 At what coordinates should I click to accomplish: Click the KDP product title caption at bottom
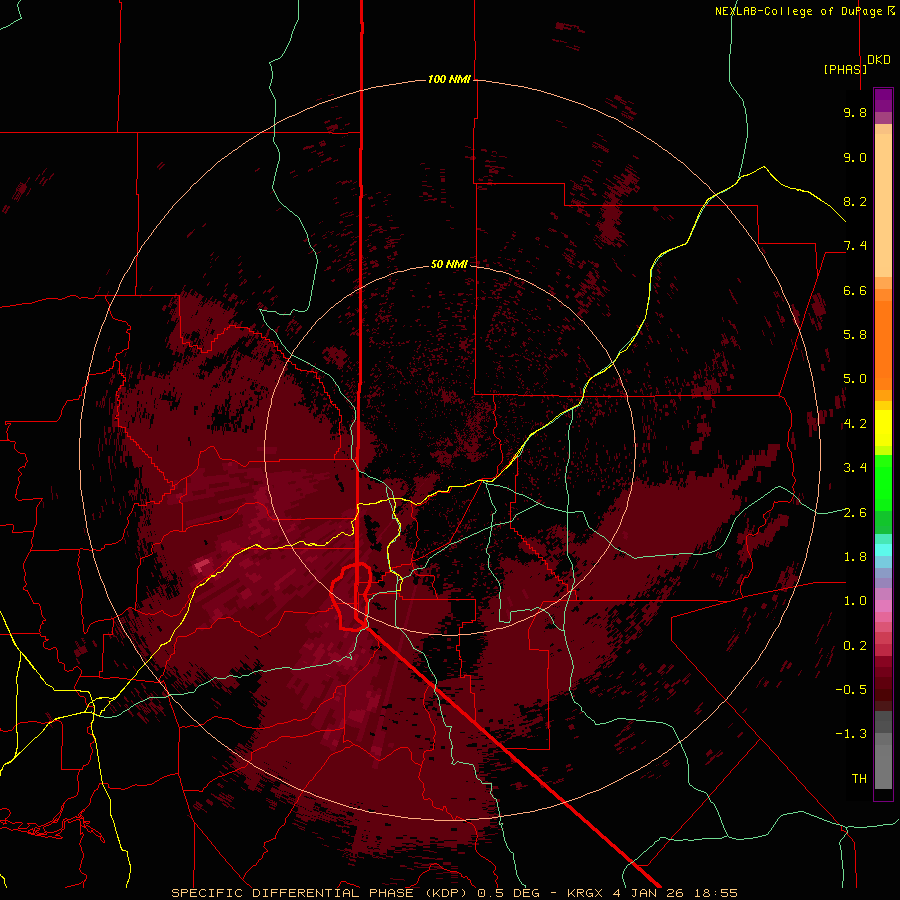[x=455, y=893]
